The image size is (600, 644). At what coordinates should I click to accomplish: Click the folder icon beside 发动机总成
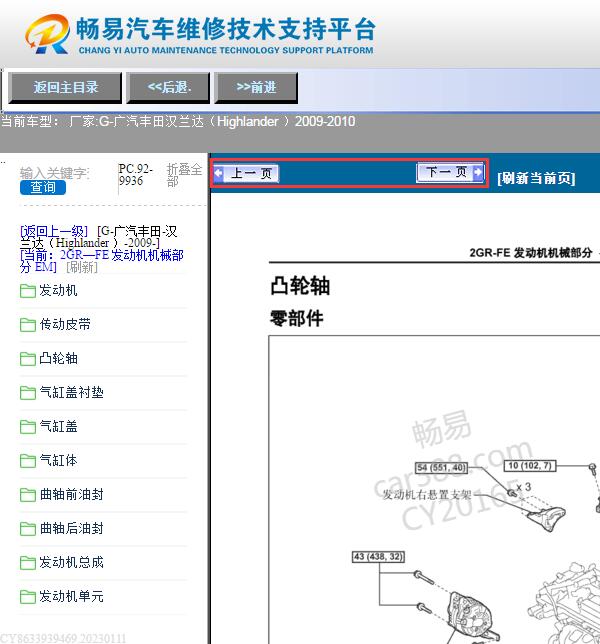pyautogui.click(x=28, y=563)
